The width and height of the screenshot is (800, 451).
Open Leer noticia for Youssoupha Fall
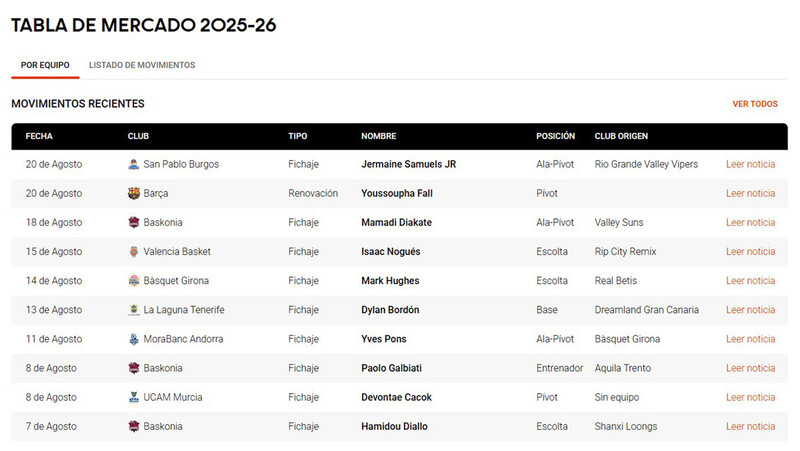[751, 193]
